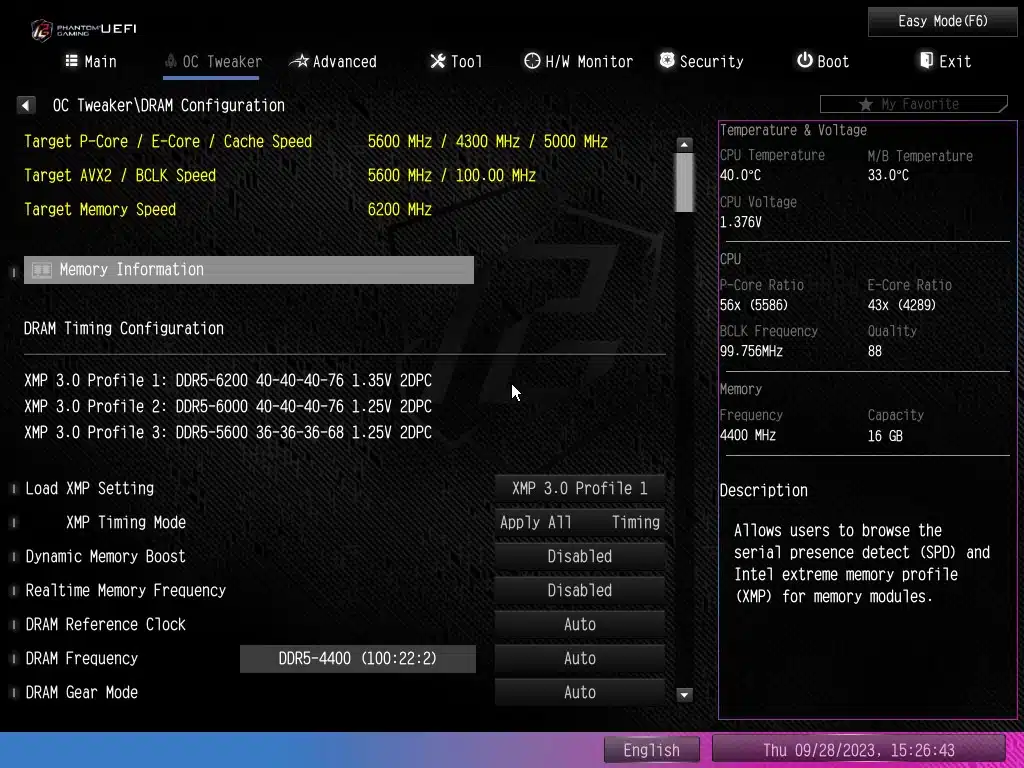
Task: Click the Memory Frequency 4400 MHz value
Action: pyautogui.click(x=748, y=436)
